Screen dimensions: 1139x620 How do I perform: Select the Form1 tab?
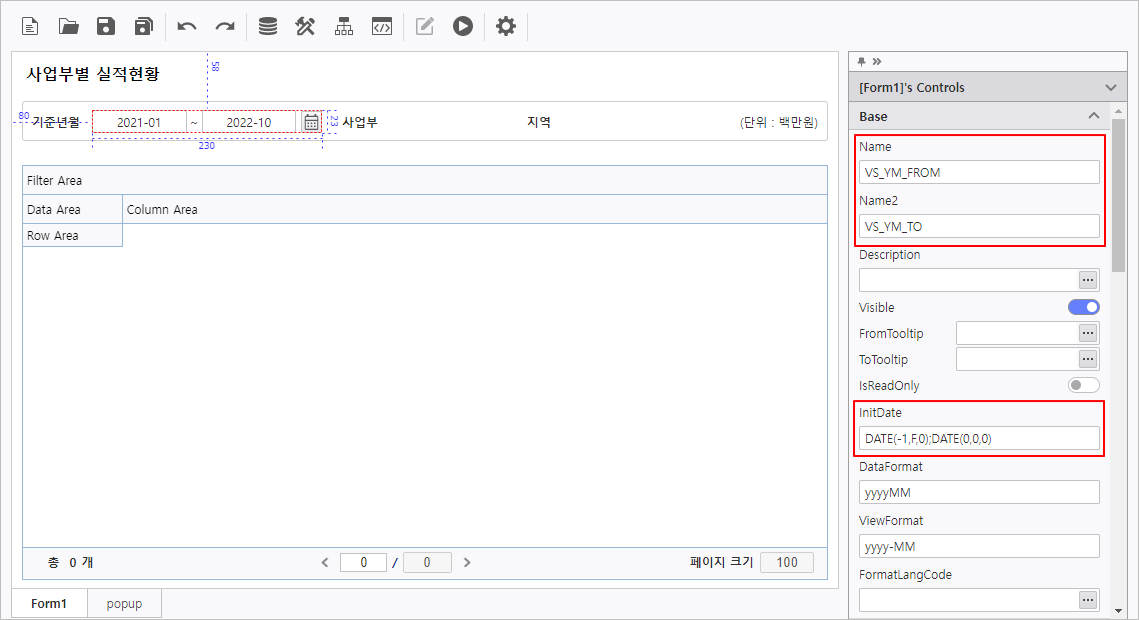point(49,604)
